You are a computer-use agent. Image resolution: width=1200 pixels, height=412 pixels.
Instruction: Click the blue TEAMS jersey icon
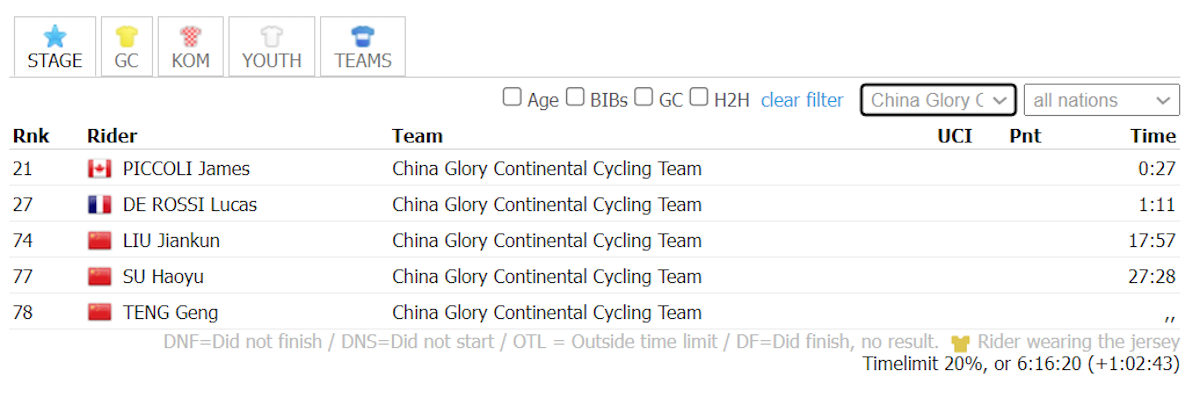pos(363,37)
